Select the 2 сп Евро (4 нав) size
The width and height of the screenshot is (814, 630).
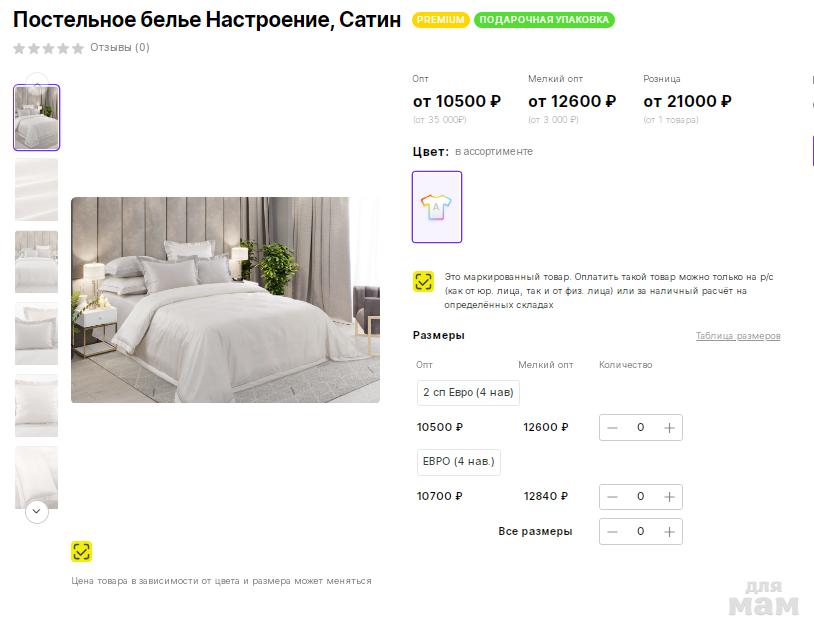click(x=468, y=393)
